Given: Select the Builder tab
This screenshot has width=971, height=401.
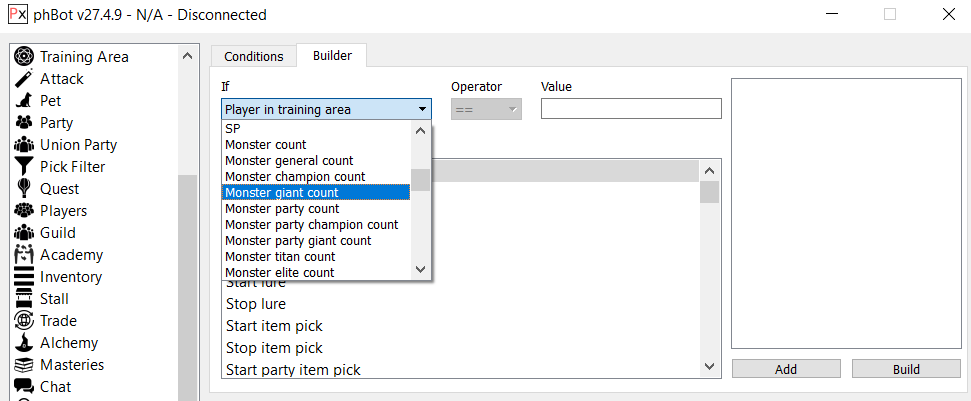Looking at the screenshot, I should pos(332,56).
